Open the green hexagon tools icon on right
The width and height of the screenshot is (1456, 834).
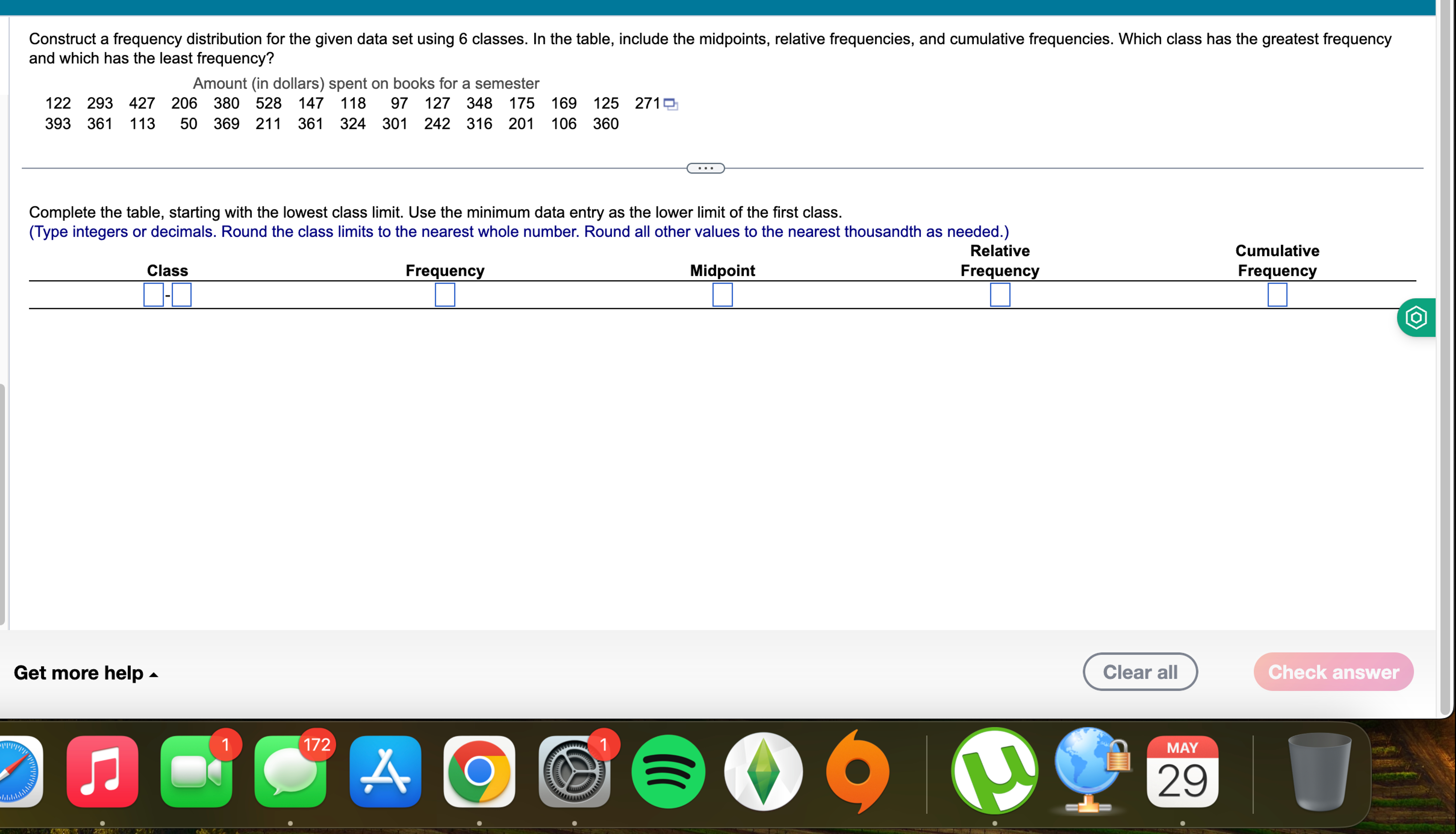1417,317
